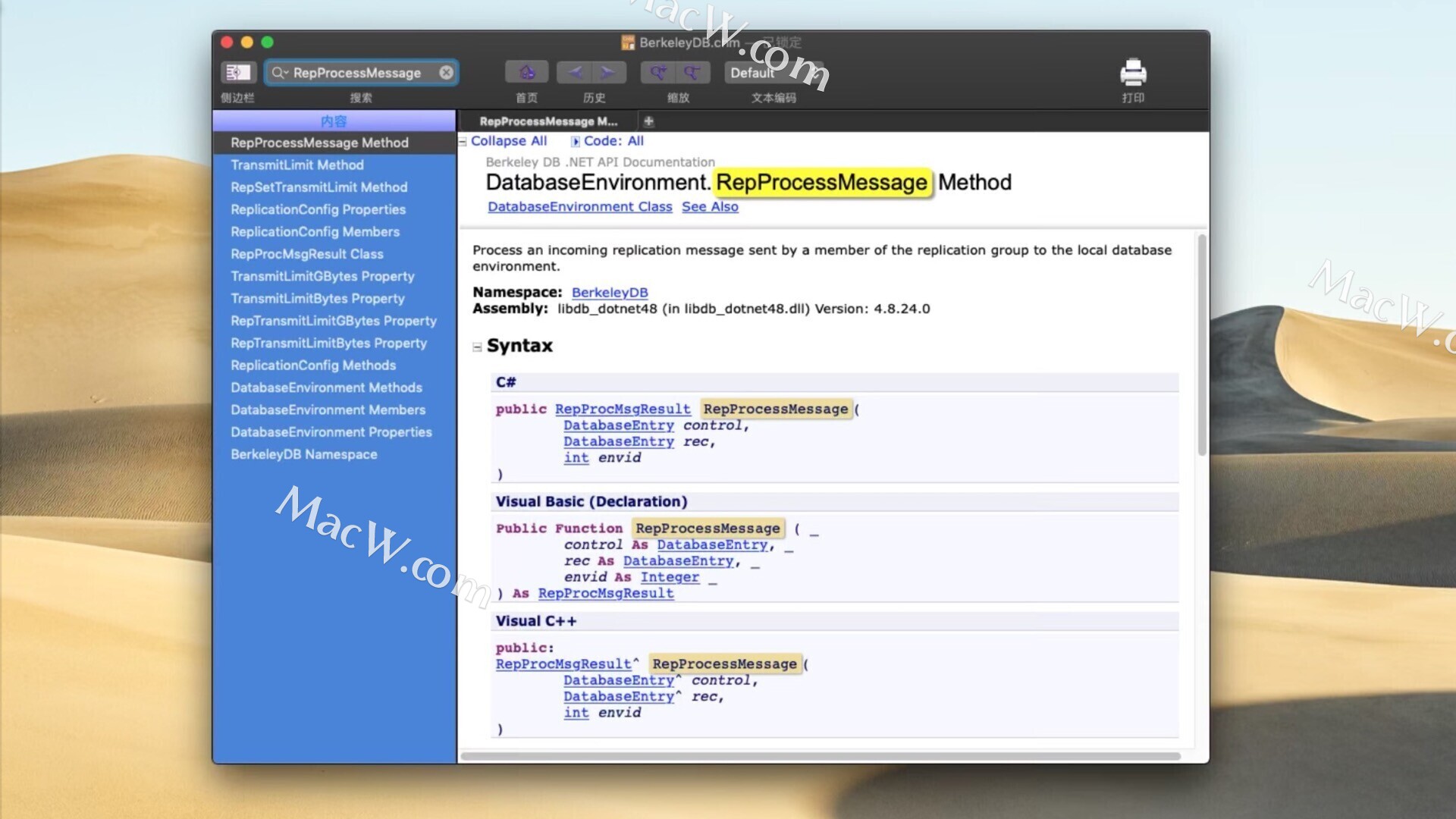Clear the RepProcessMessage search text
Screen dimensions: 1456x819
tap(446, 72)
